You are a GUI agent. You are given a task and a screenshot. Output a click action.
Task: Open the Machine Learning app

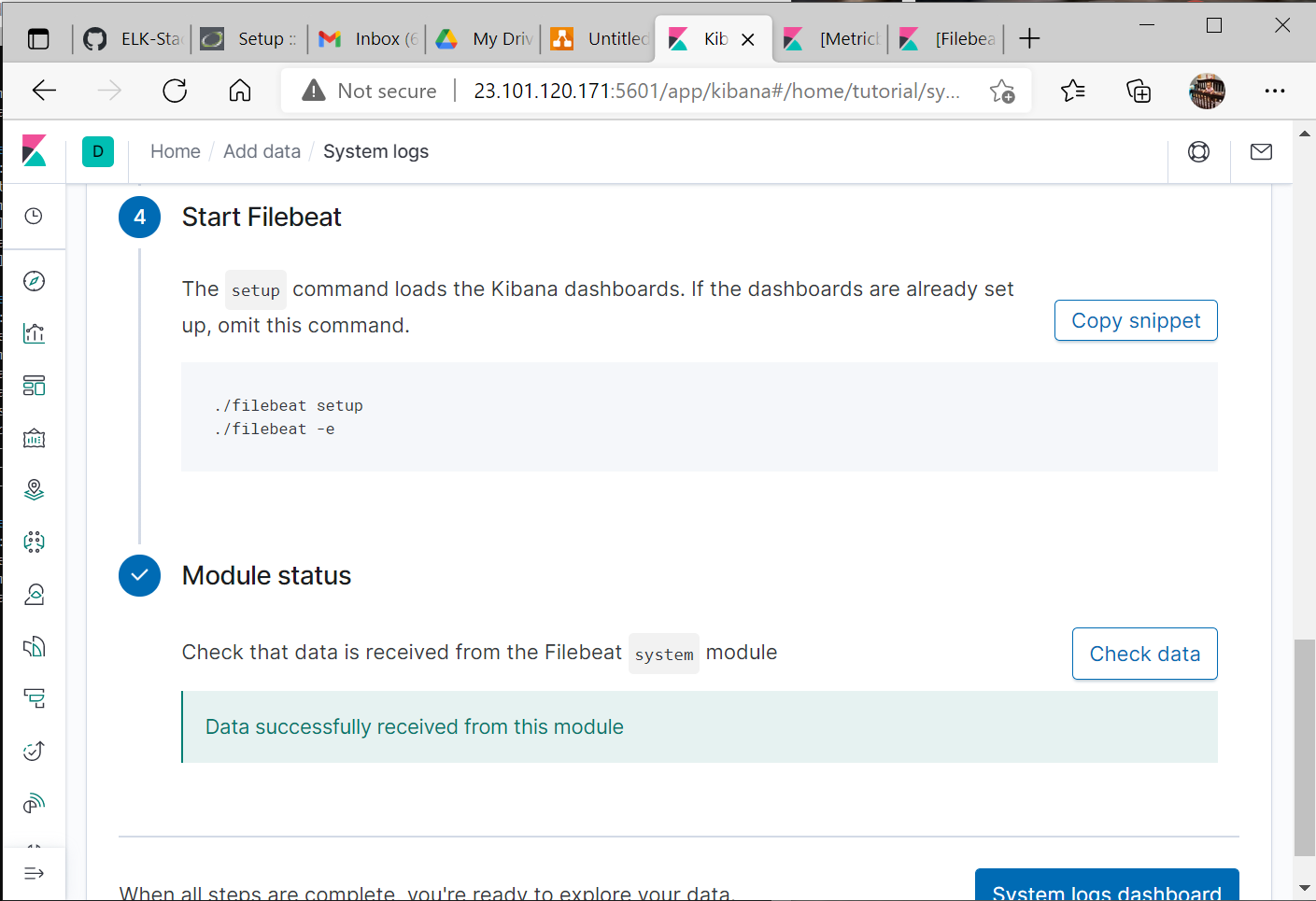tap(34, 542)
